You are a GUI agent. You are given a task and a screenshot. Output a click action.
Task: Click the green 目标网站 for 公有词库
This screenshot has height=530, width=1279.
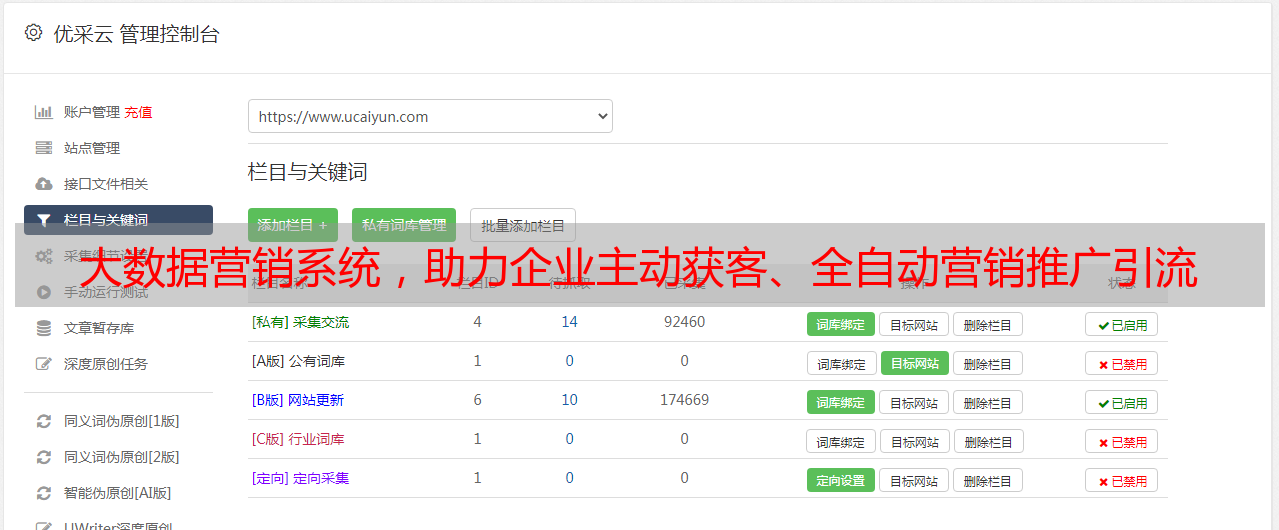click(915, 363)
